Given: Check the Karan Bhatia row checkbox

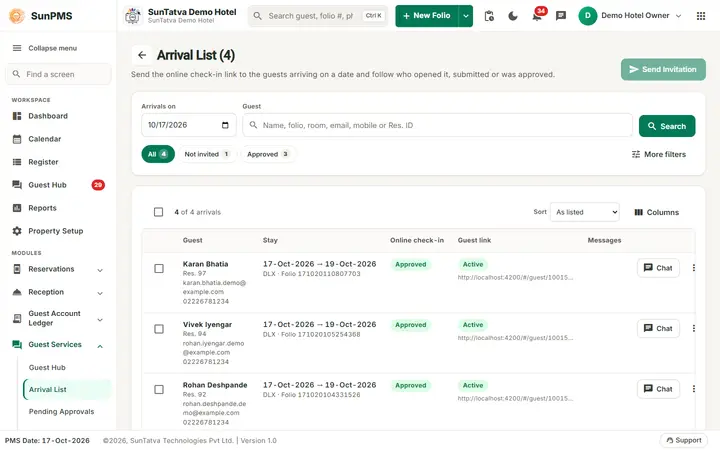Looking at the screenshot, I should 159,269.
